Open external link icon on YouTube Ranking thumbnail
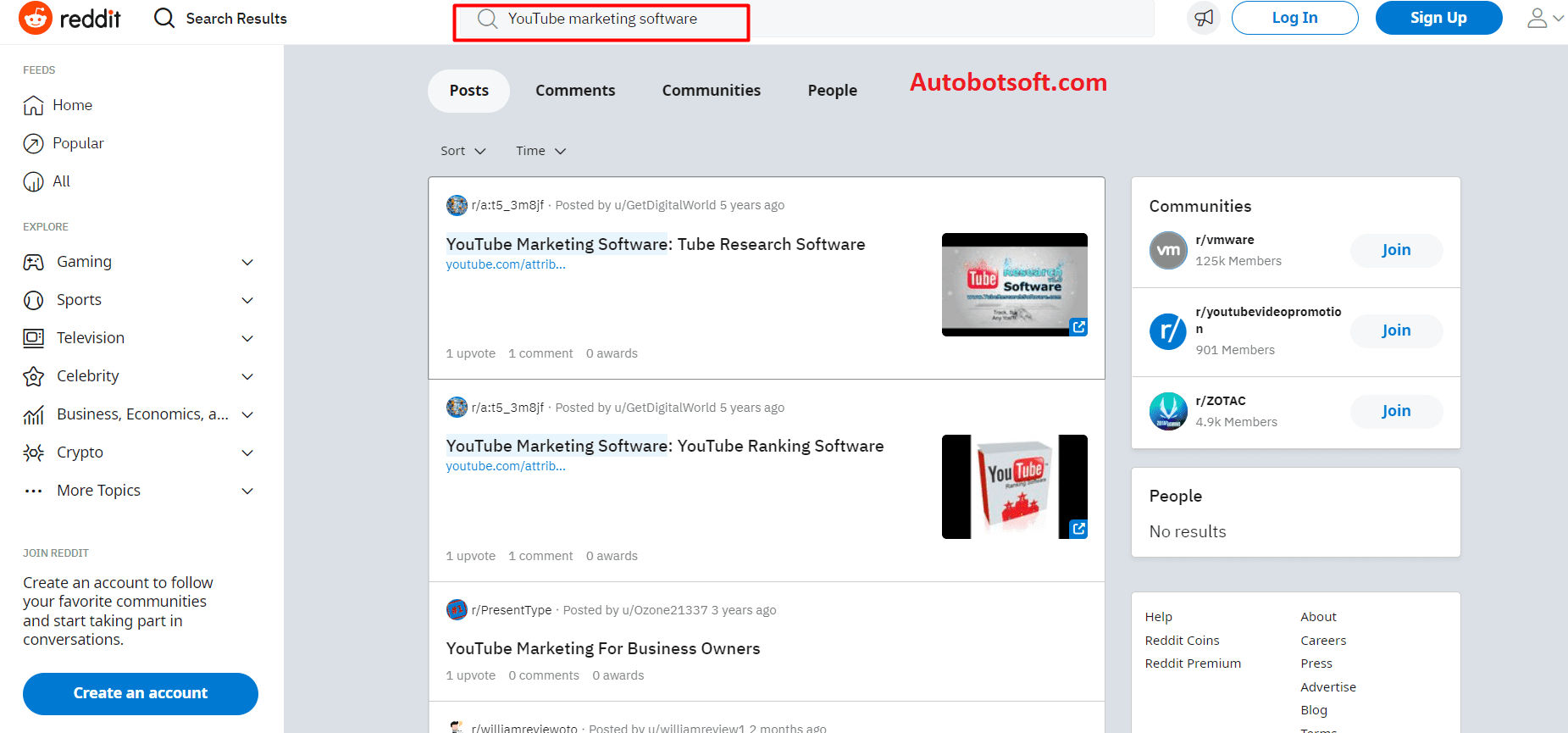 [1078, 529]
